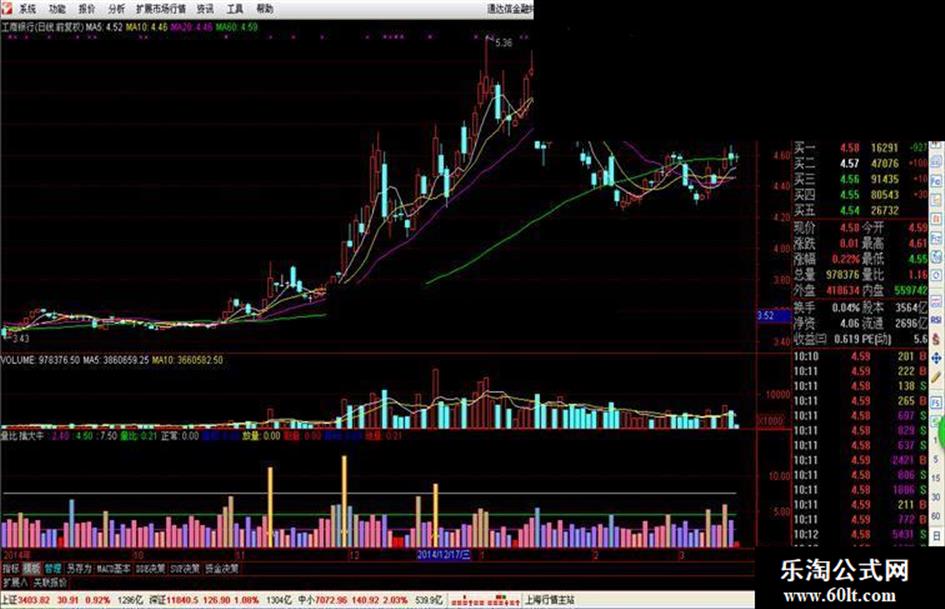Click the orange n icon in right toolbar
The width and height of the screenshot is (945, 609).
click(936, 219)
